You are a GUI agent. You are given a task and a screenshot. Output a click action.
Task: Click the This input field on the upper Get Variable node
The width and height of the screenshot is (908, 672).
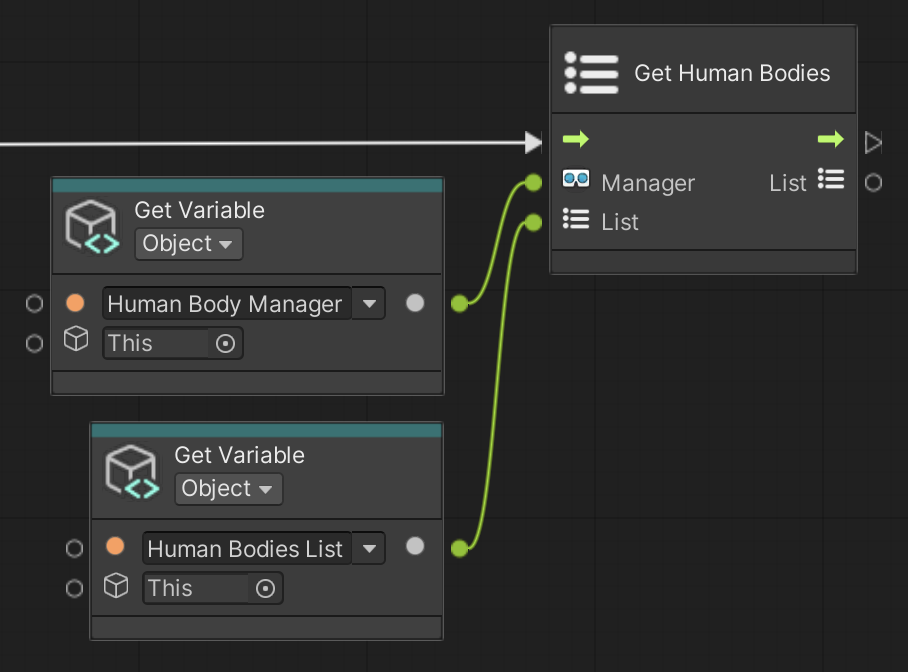click(x=160, y=343)
